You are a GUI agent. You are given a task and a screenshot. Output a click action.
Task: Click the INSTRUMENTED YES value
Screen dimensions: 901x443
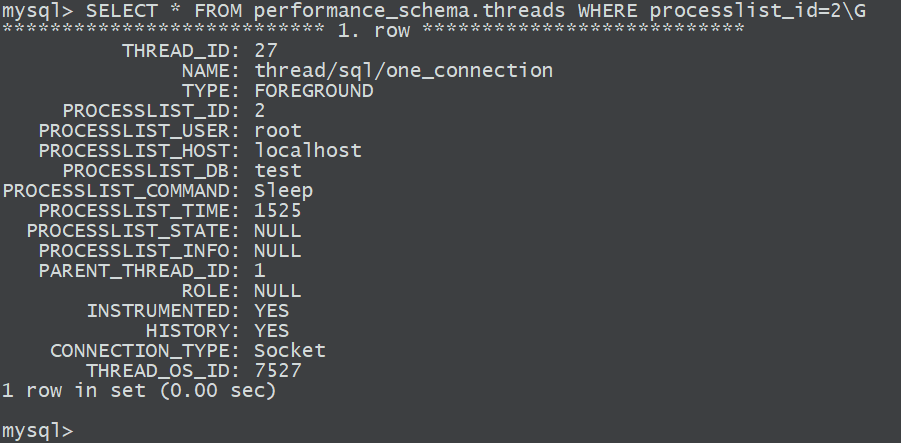click(272, 310)
